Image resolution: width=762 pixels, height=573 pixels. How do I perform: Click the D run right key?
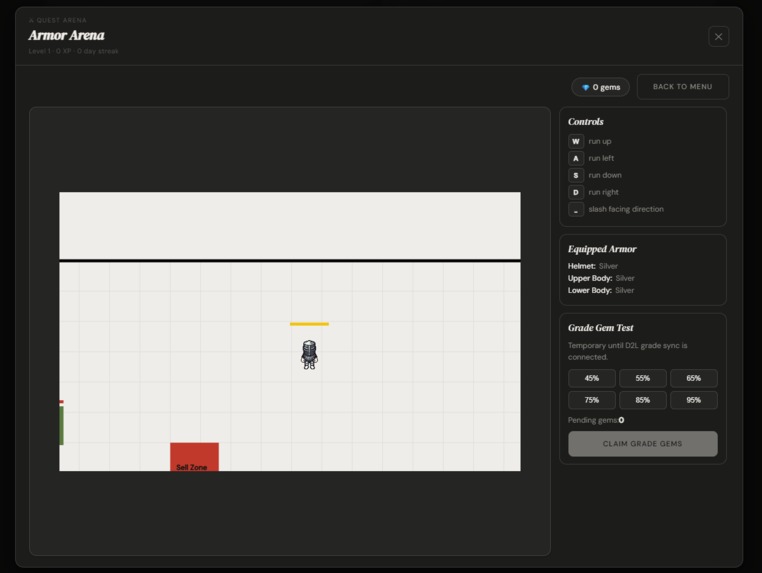point(576,192)
